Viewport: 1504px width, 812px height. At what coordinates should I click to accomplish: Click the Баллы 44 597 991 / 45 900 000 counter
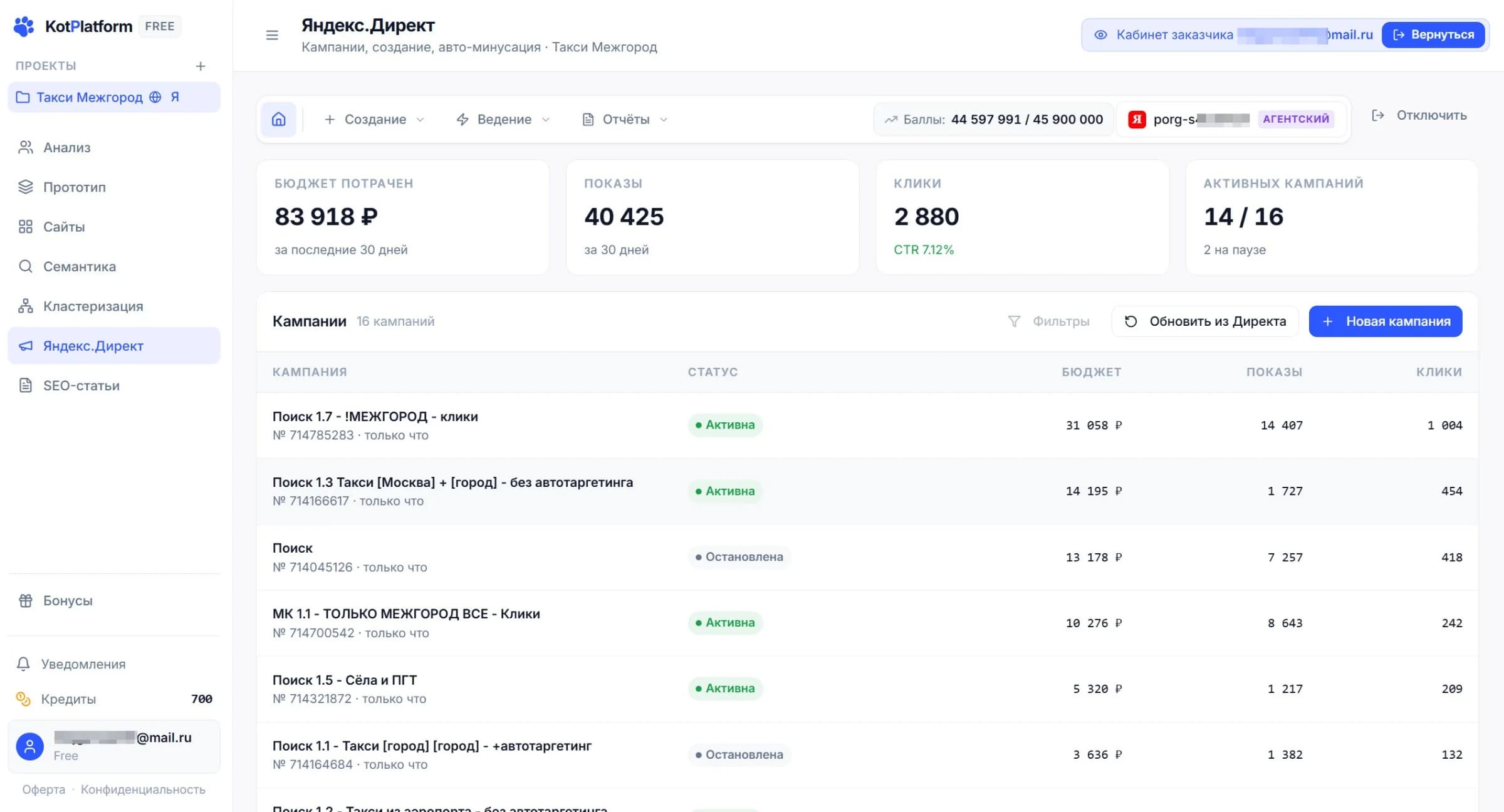[x=994, y=119]
